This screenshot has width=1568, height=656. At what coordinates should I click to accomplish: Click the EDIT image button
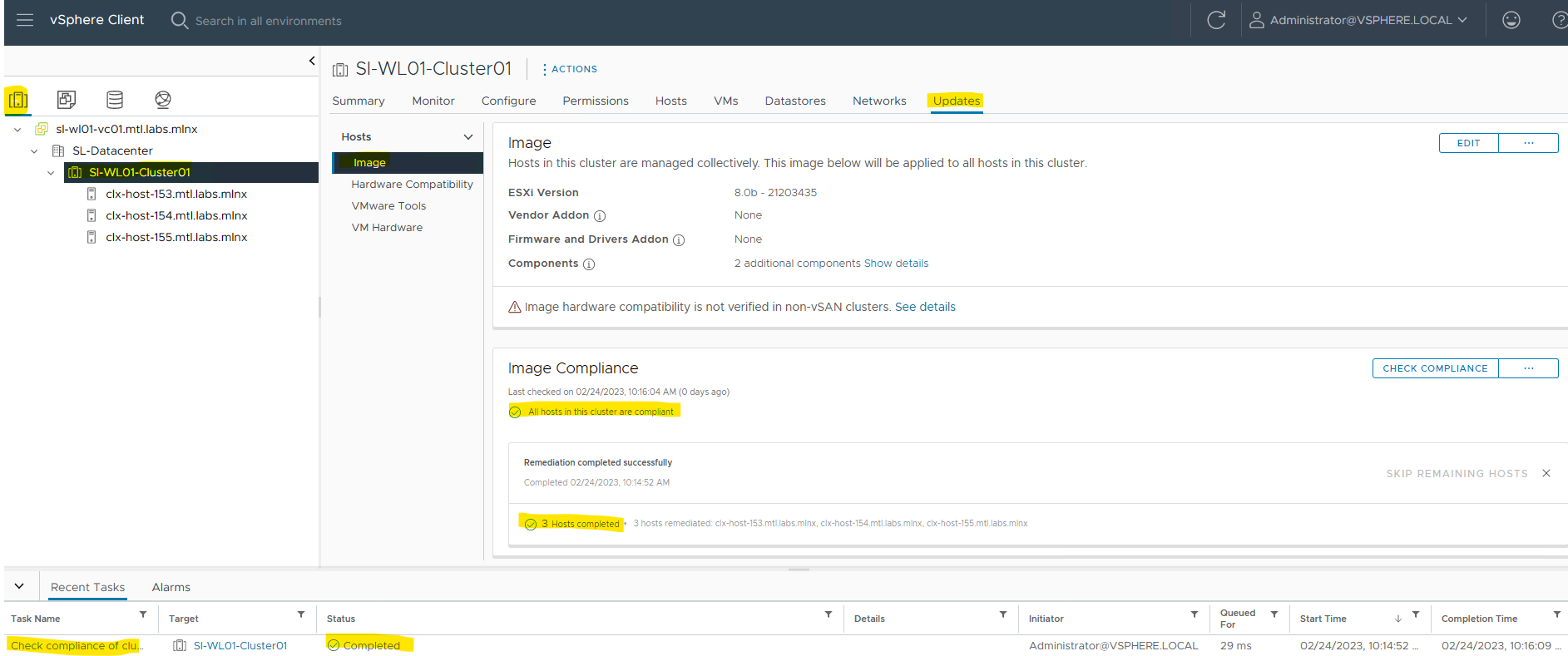[x=1469, y=143]
